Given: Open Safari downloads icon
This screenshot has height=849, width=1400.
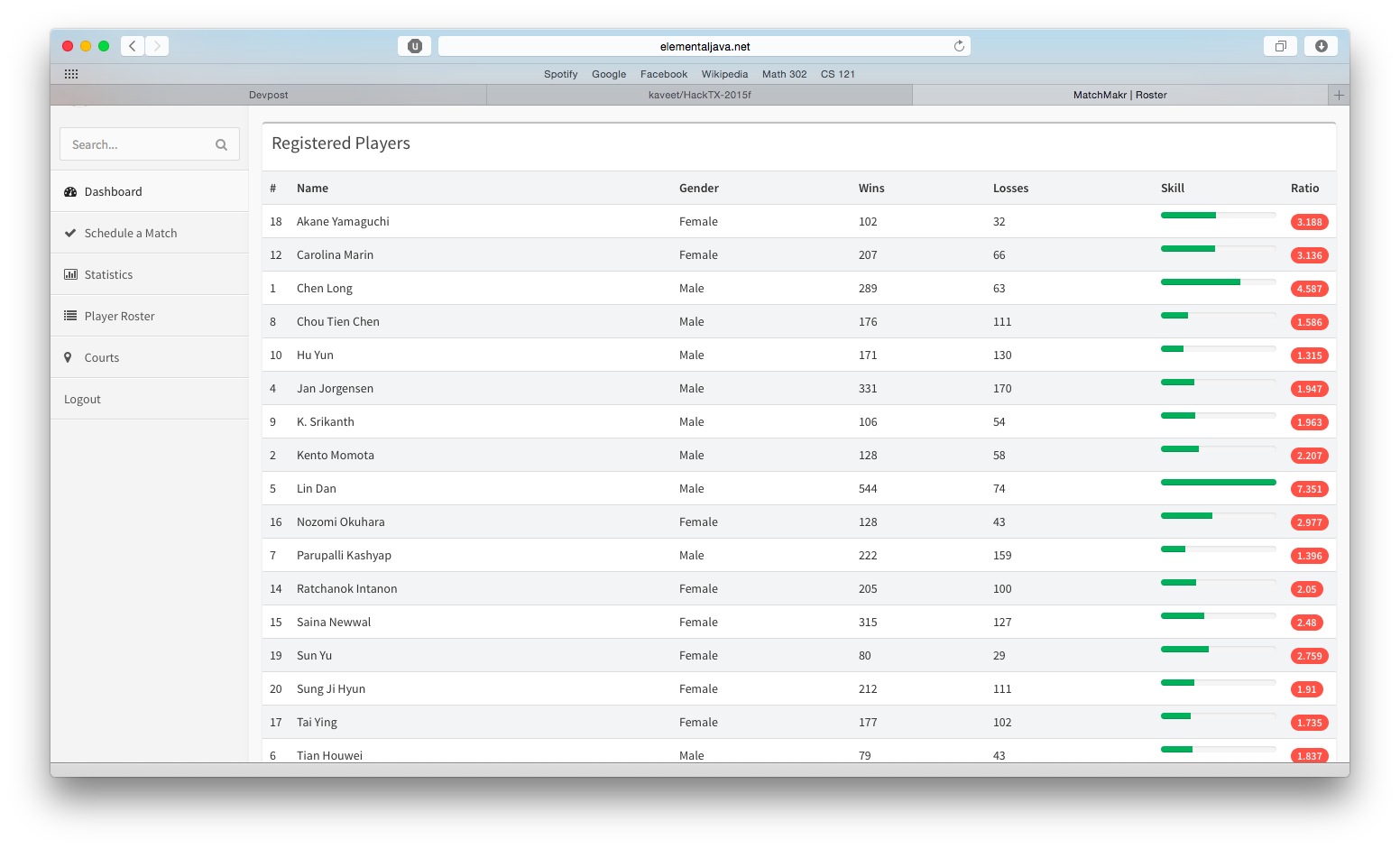Looking at the screenshot, I should [x=1321, y=46].
